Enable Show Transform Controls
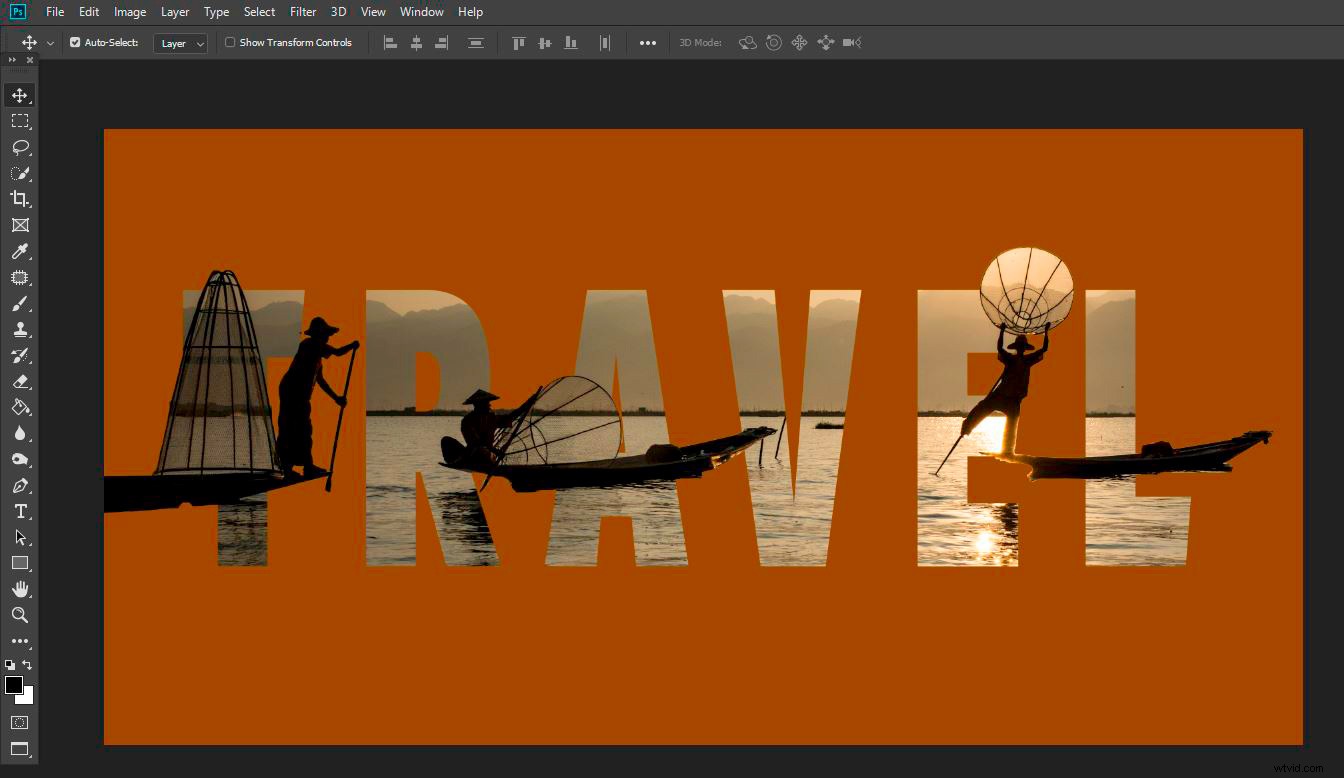This screenshot has height=778, width=1344. 230,42
